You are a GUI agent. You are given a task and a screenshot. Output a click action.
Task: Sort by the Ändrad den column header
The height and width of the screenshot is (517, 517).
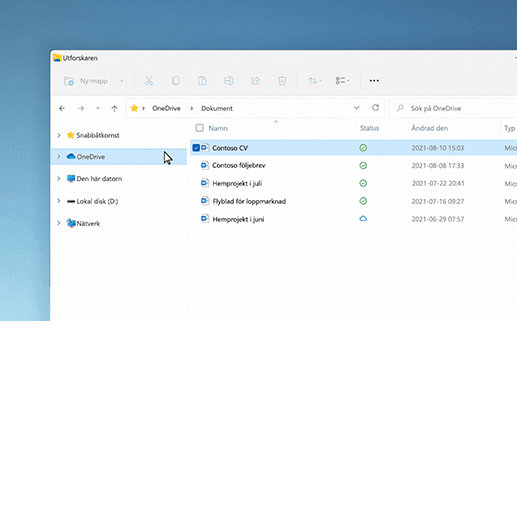pyautogui.click(x=429, y=128)
